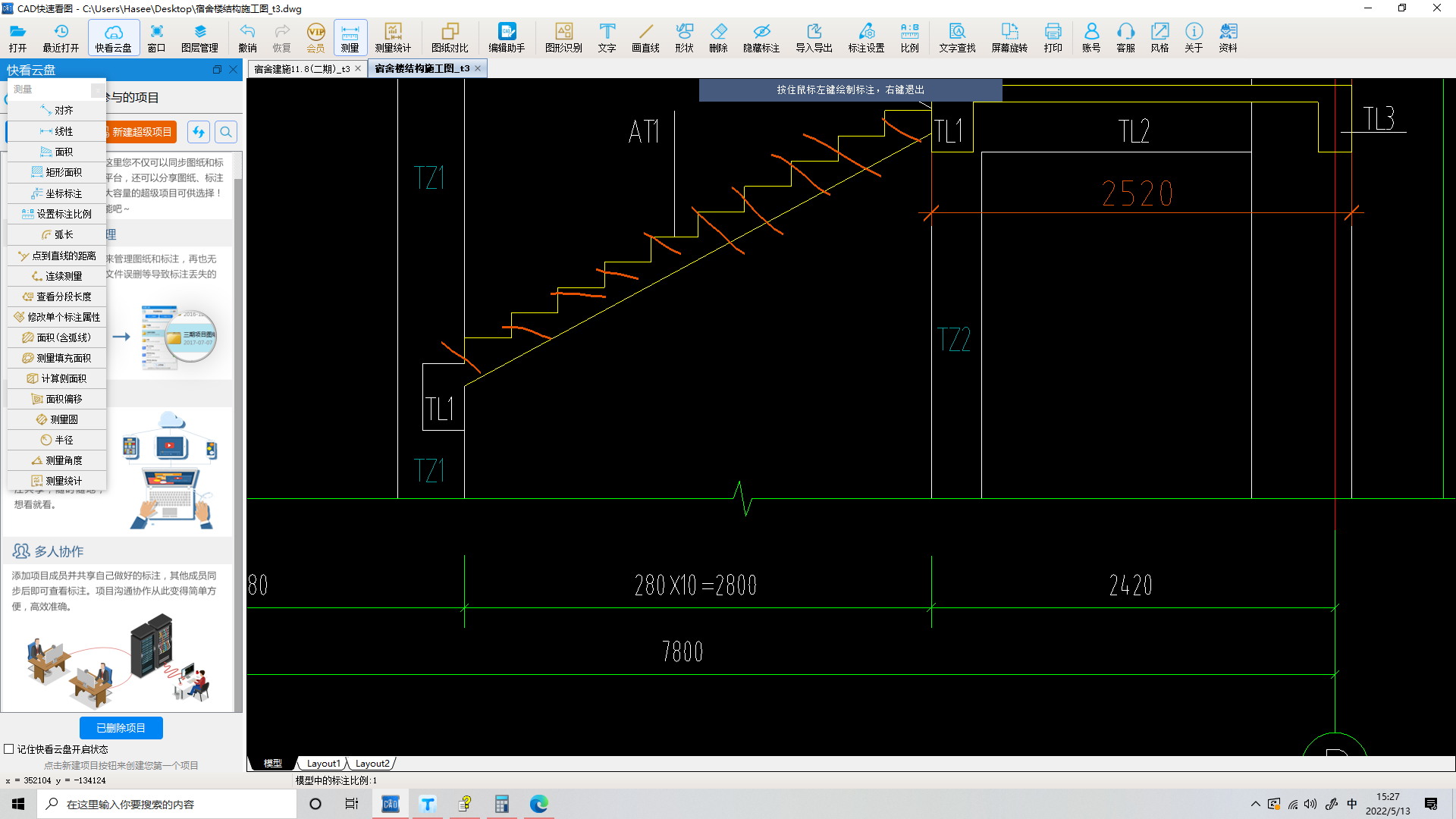This screenshot has width=1456, height=819.
Task: Undo last action with 撤销
Action: 247,37
